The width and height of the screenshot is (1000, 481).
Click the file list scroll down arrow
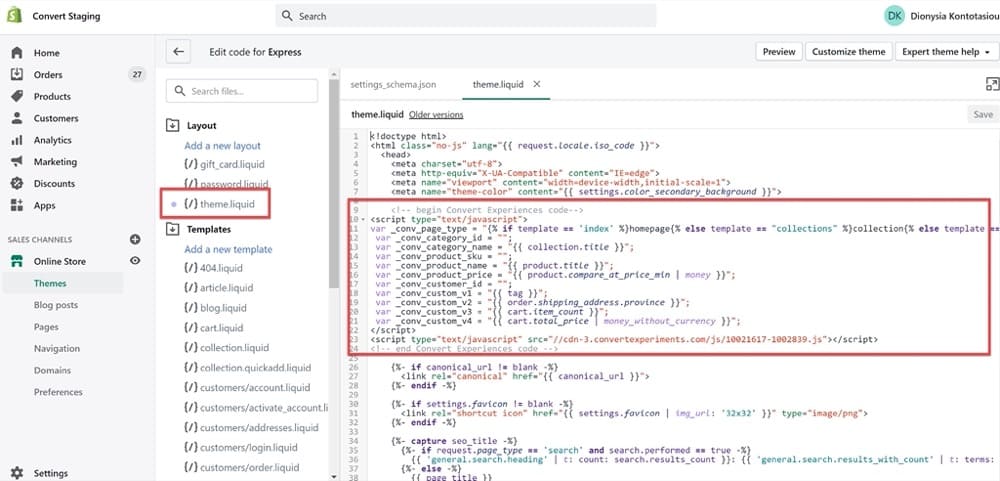[x=334, y=475]
